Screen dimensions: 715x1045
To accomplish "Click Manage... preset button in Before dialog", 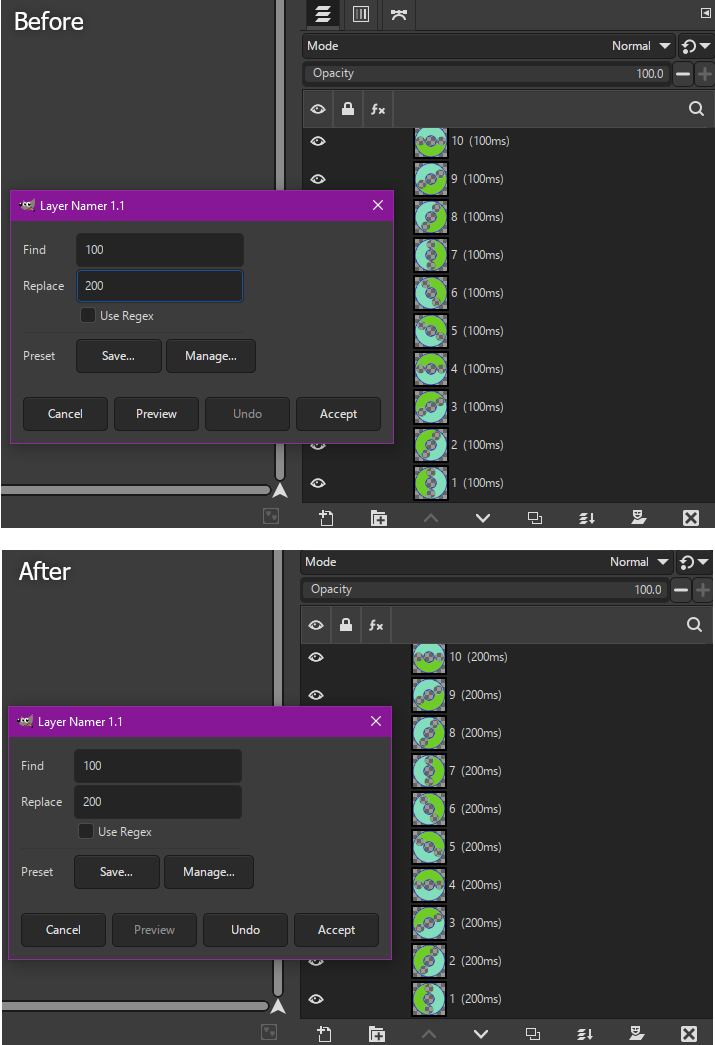I will tap(211, 356).
